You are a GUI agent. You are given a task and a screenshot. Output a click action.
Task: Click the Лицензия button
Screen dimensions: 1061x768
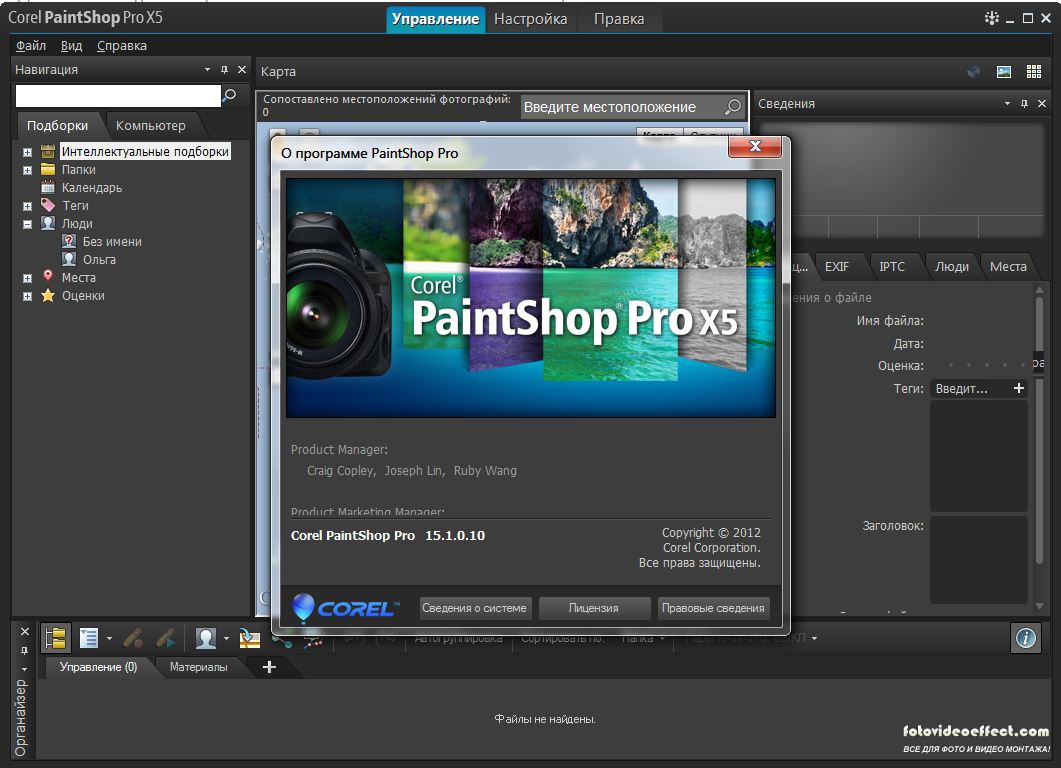pyautogui.click(x=593, y=608)
